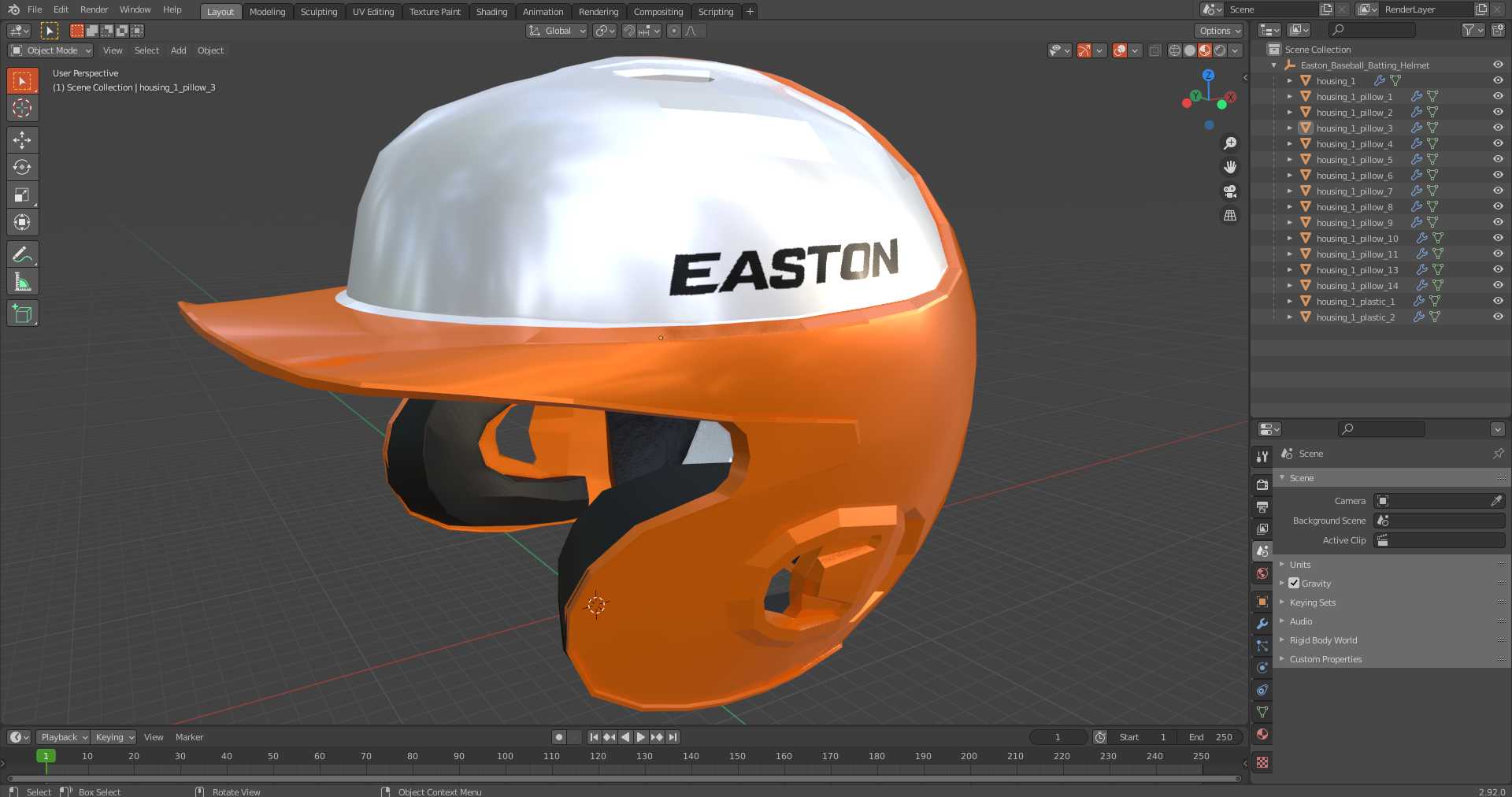Click the Blender logo menu icon
This screenshot has height=797, width=1512.
[x=13, y=9]
